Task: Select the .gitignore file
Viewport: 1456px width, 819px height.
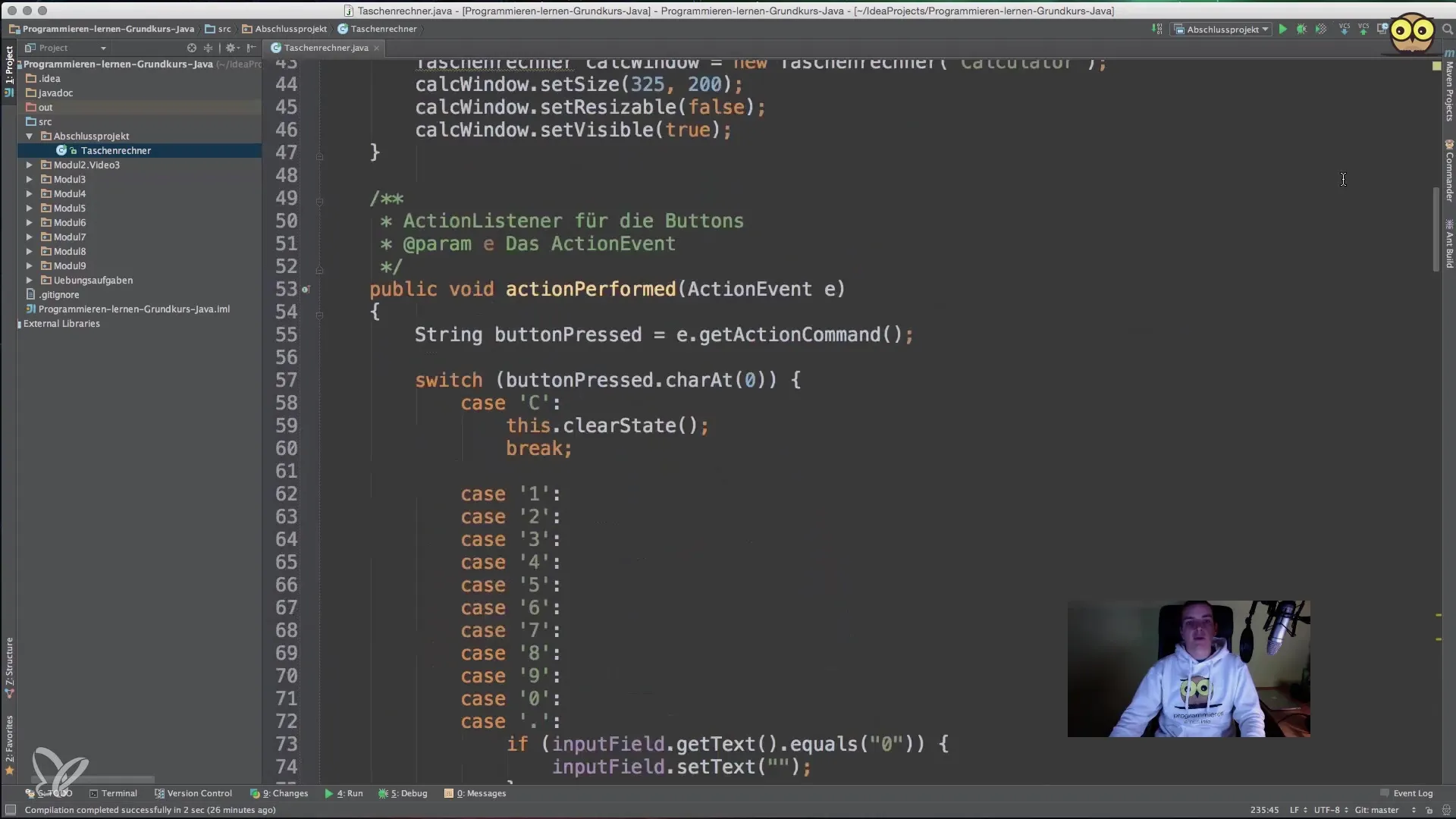Action: click(x=140, y=295)
